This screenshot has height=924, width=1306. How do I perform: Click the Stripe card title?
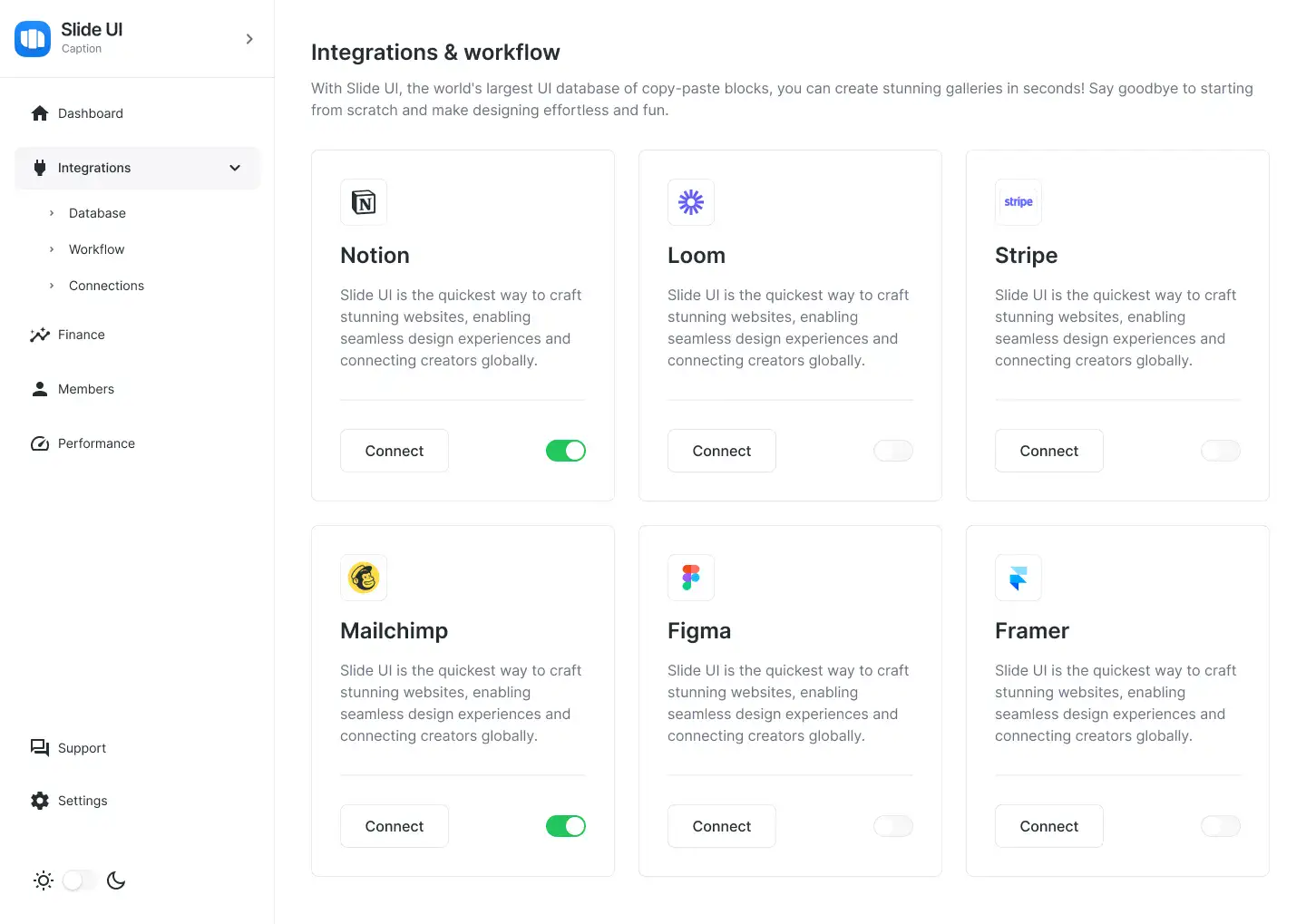[x=1027, y=256]
